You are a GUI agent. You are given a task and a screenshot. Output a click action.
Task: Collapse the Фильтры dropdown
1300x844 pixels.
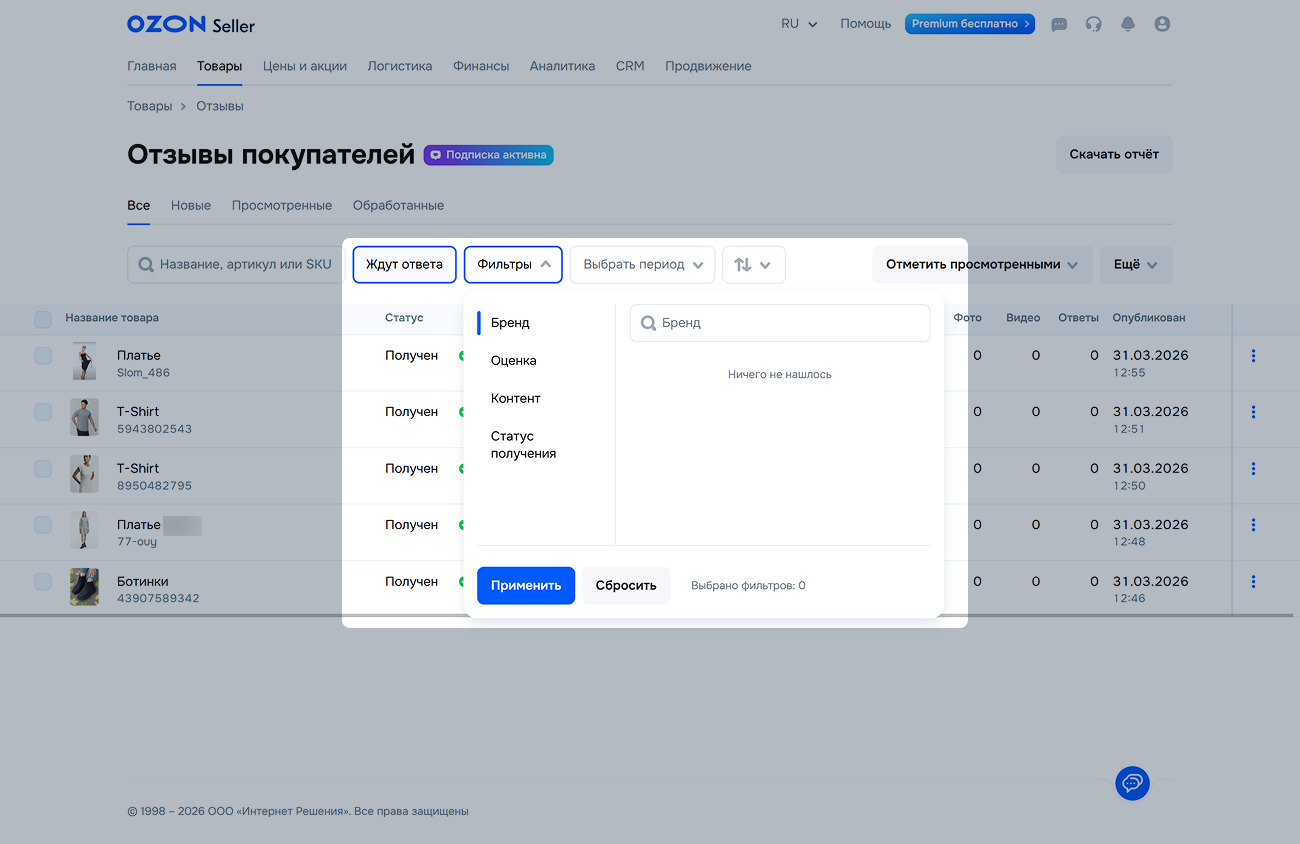pos(513,265)
